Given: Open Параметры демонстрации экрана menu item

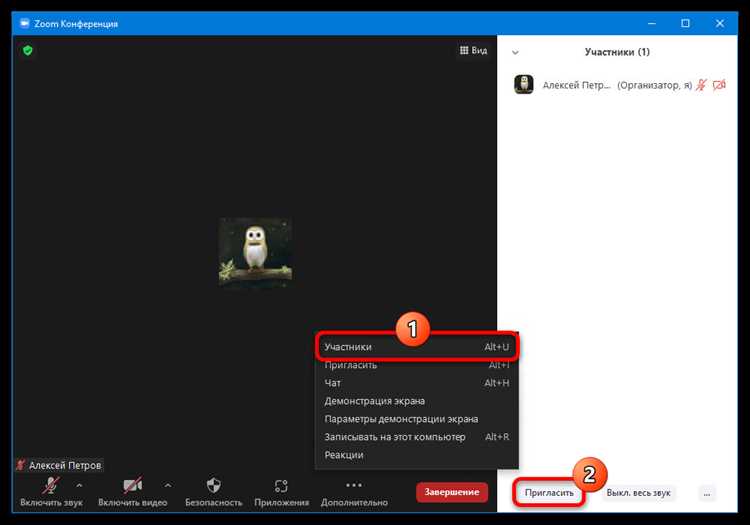Looking at the screenshot, I should tap(417, 419).
